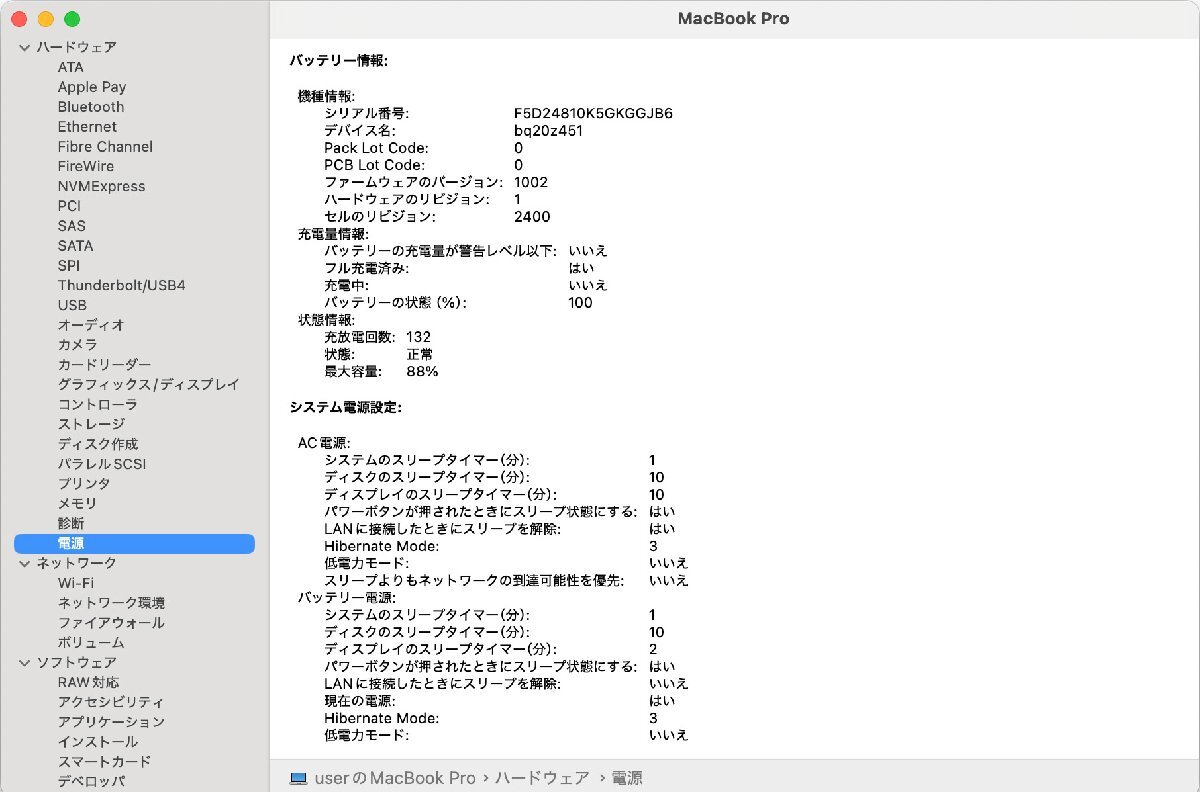Click the システム電源設定 heading
Screen dimensions: 1200x792
[345, 407]
